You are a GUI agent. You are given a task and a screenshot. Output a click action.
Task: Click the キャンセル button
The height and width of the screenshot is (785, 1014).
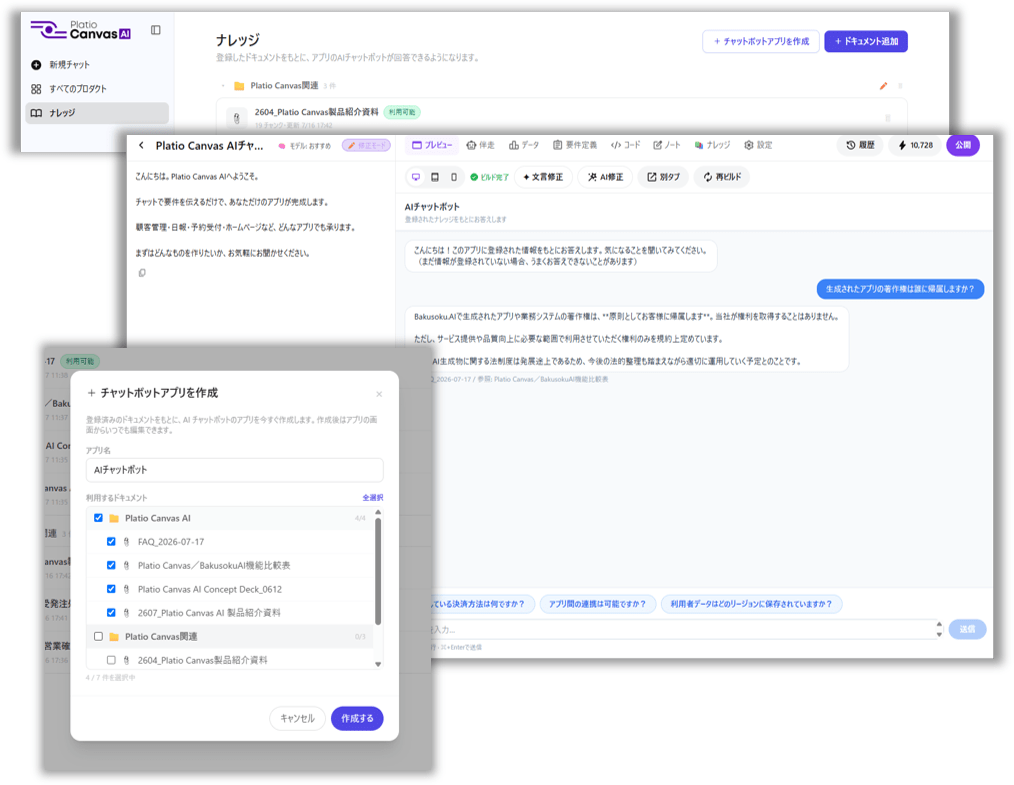297,718
